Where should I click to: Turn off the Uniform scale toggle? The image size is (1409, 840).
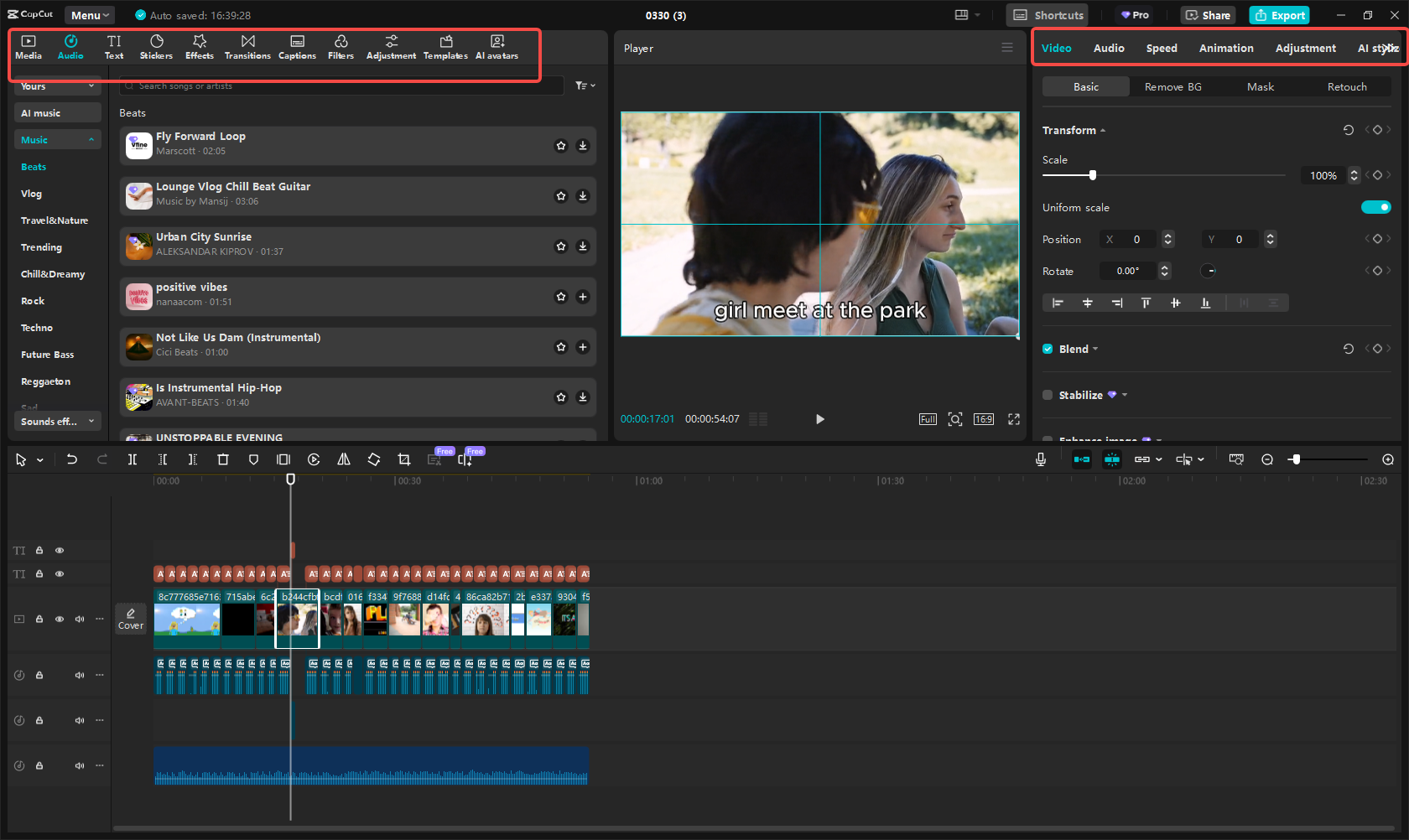[x=1375, y=207]
